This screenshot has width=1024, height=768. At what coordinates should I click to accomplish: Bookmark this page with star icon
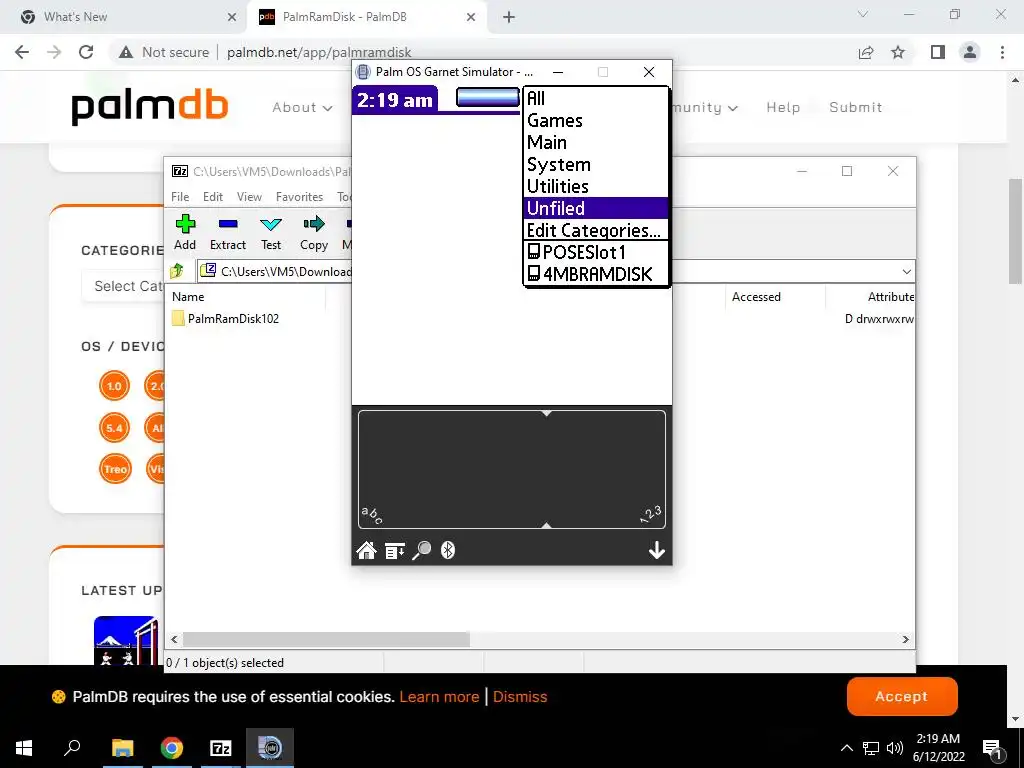click(x=898, y=52)
